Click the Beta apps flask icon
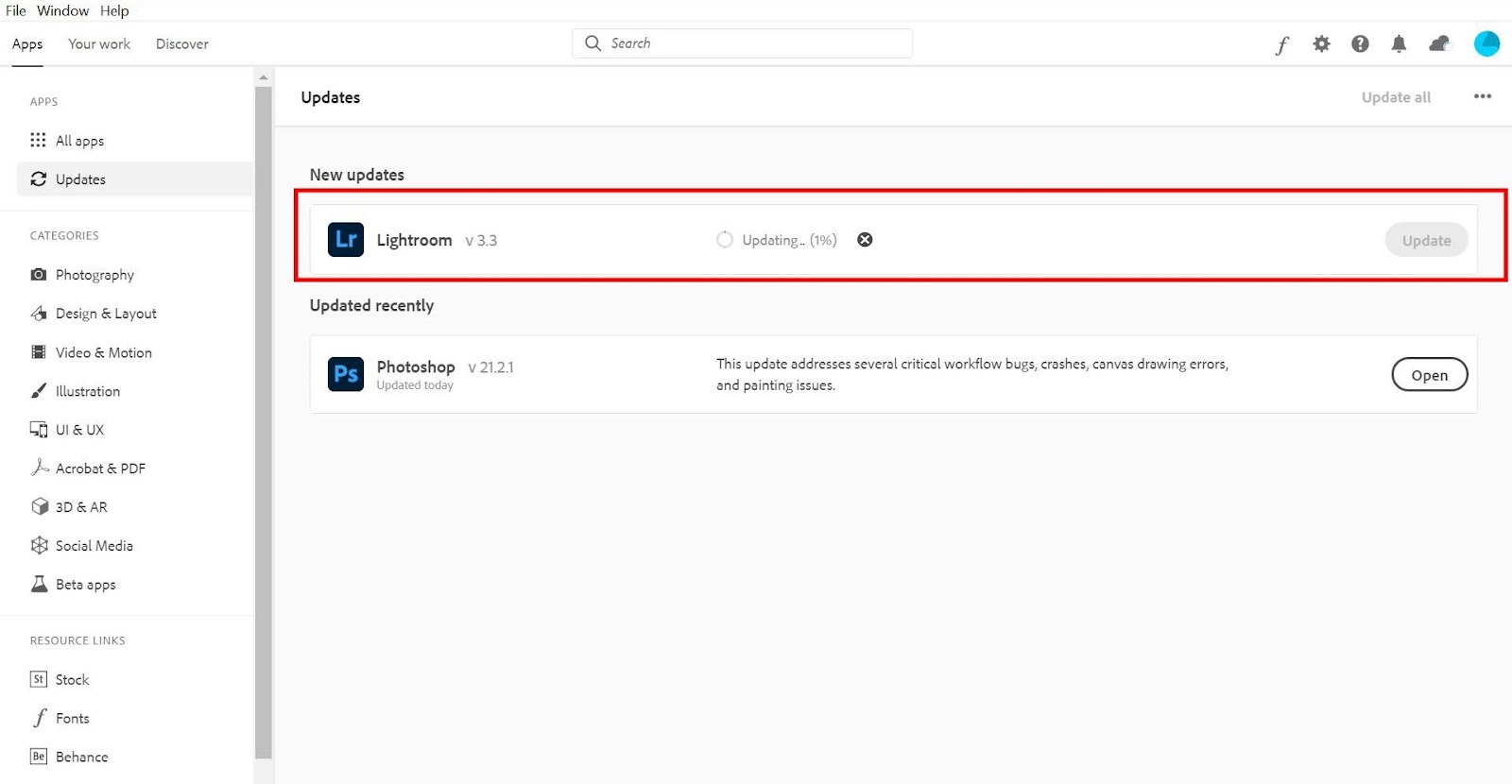Screen dimensions: 1512x784 (39, 584)
